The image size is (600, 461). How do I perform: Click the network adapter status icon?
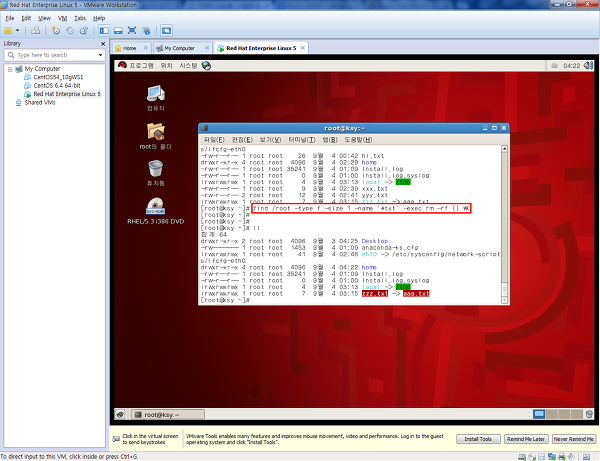552,457
